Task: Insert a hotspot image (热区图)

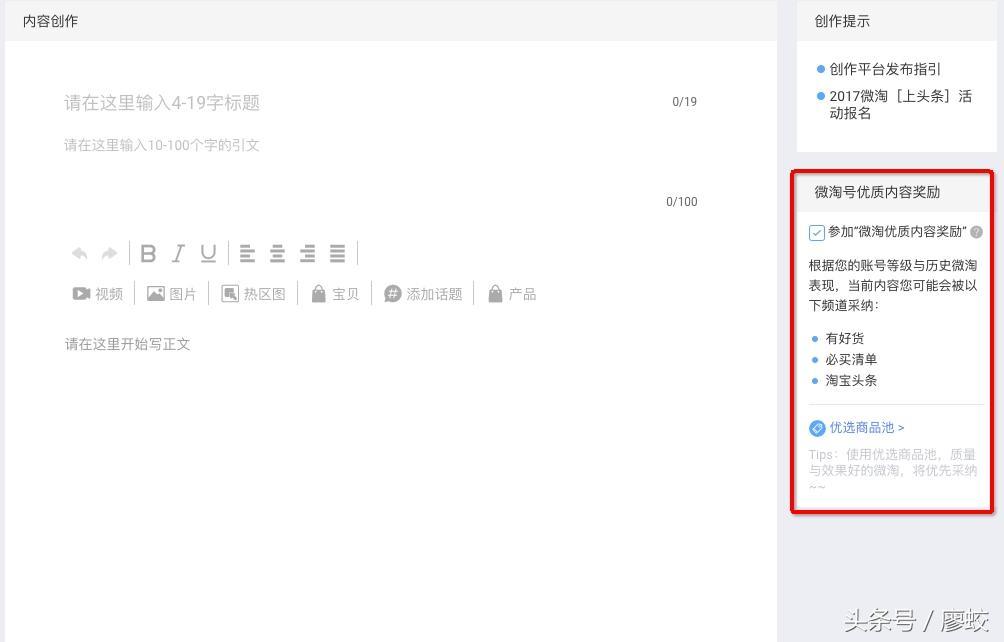Action: coord(254,294)
